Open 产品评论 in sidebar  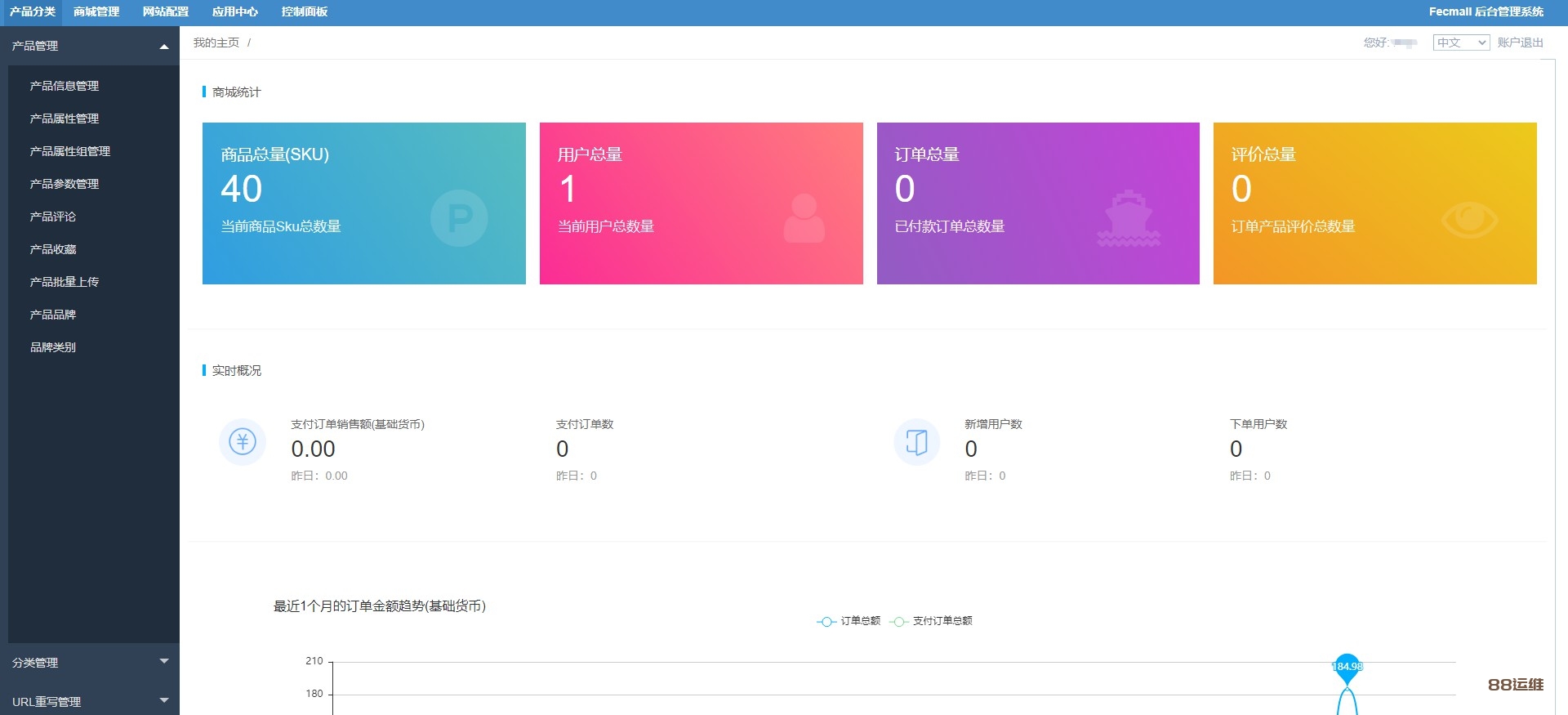tap(53, 217)
